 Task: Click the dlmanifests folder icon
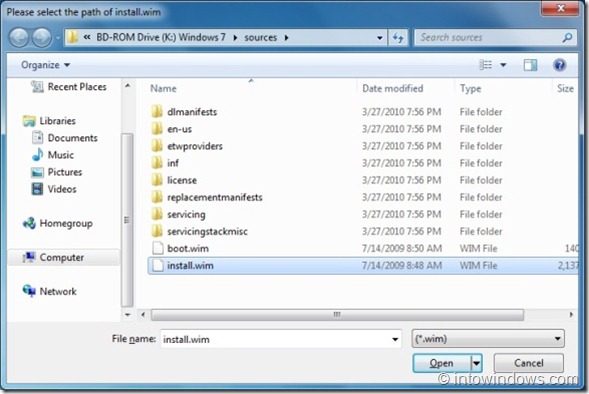[157, 112]
